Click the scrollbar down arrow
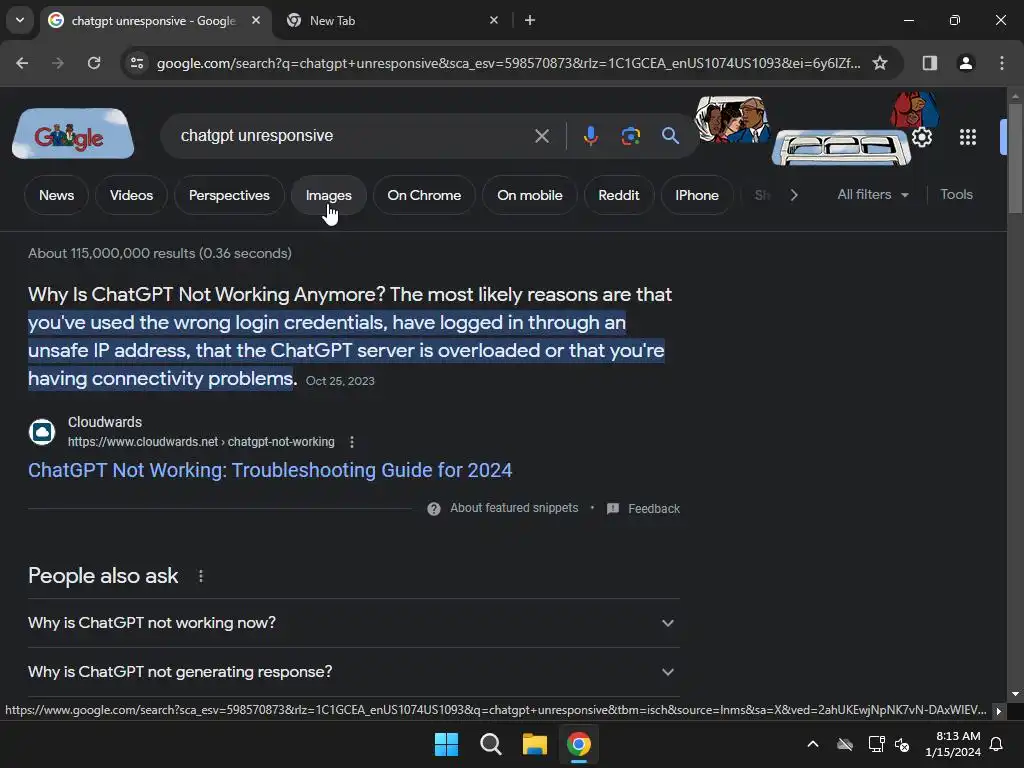The image size is (1024, 768). [x=1015, y=694]
